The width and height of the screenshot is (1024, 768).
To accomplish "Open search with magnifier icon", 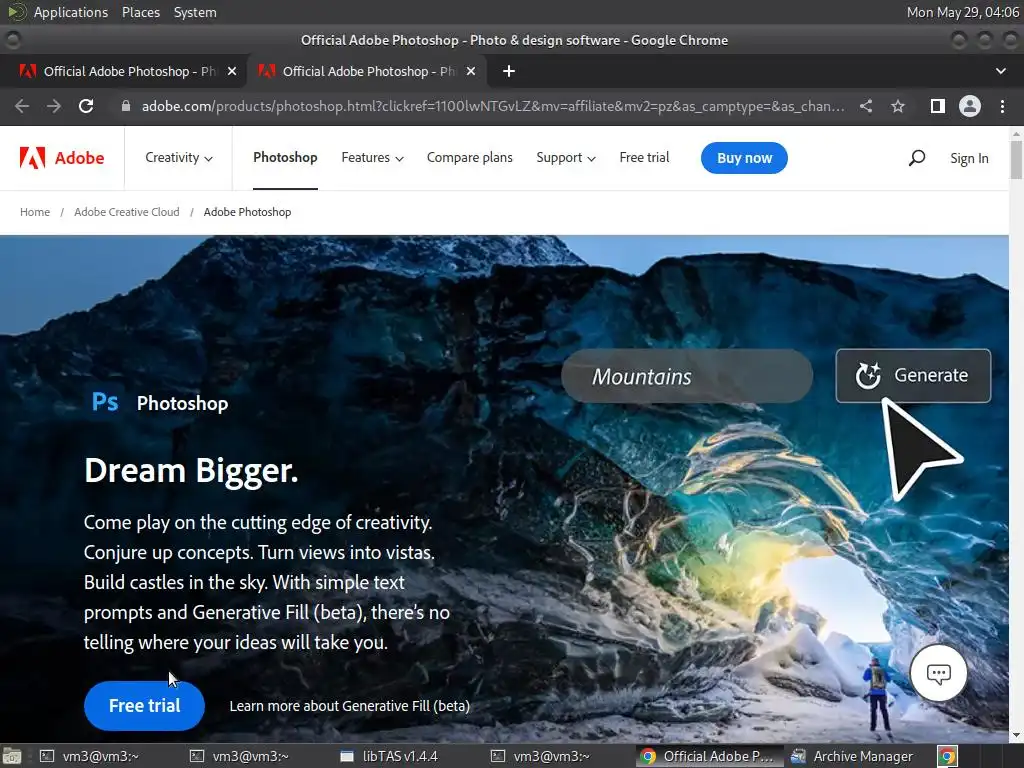I will point(917,158).
